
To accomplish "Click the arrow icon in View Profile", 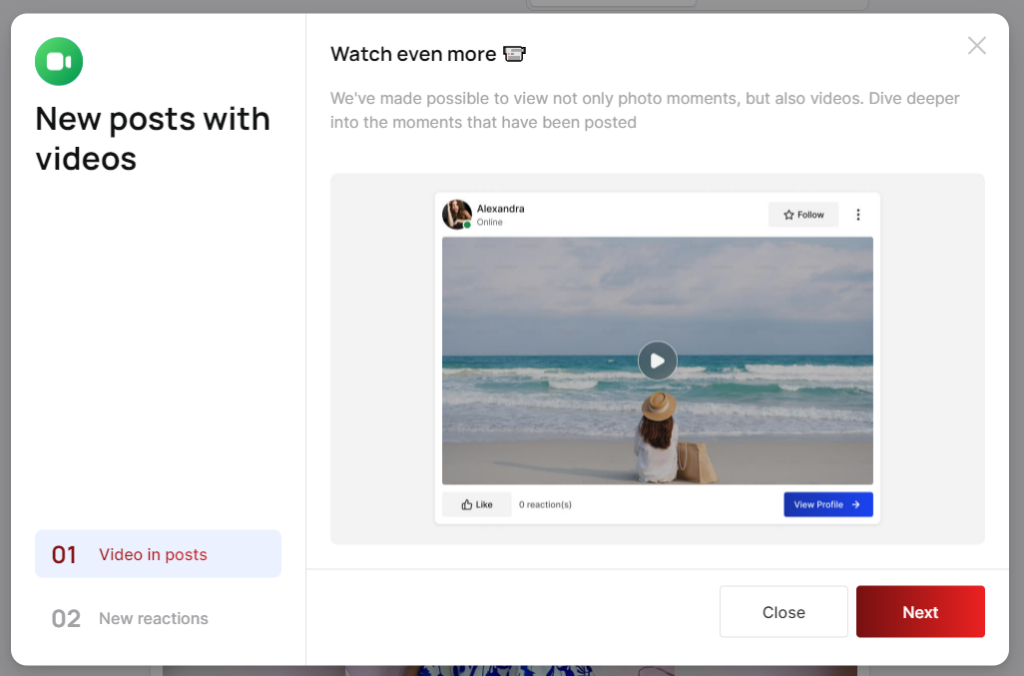I will tap(856, 505).
